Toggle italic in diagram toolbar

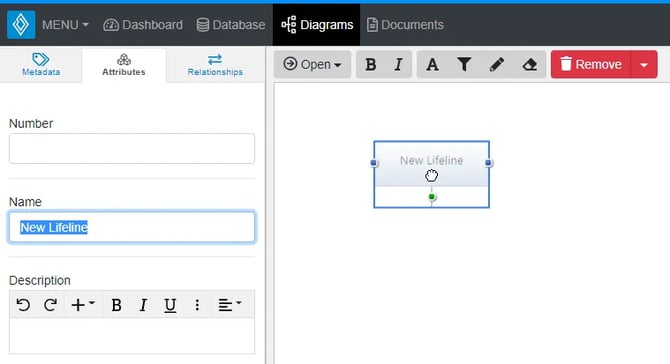[x=398, y=65]
